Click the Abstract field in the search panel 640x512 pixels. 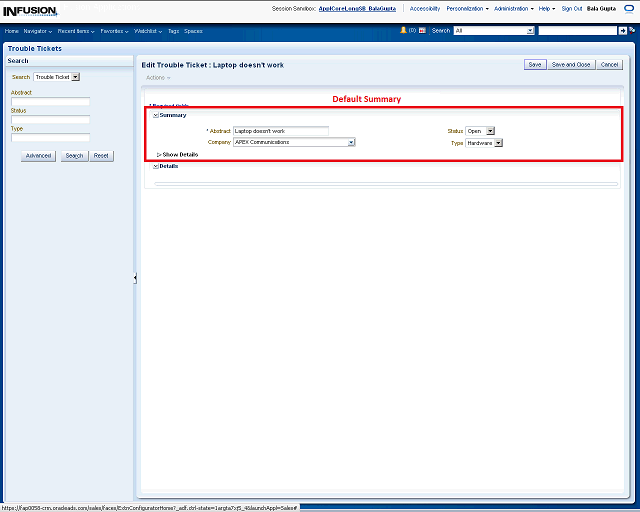coord(50,101)
